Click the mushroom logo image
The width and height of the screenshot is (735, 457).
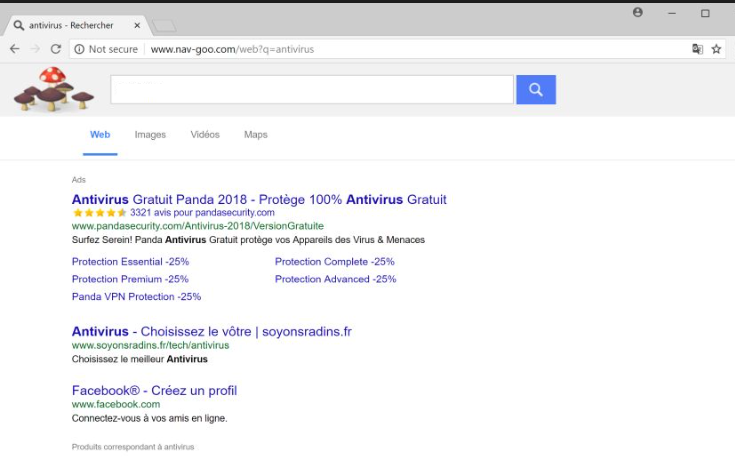[x=52, y=89]
